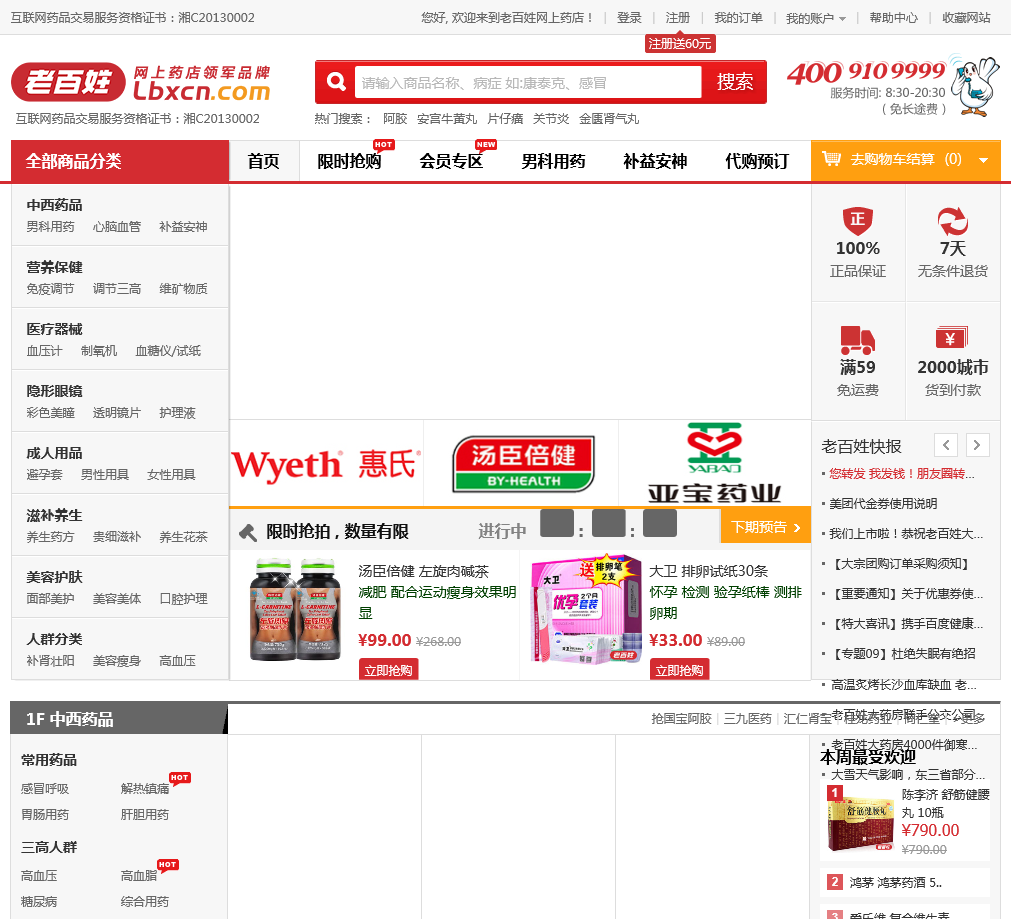Click the auction hammer icon
This screenshot has height=919, width=1011.
(x=248, y=532)
